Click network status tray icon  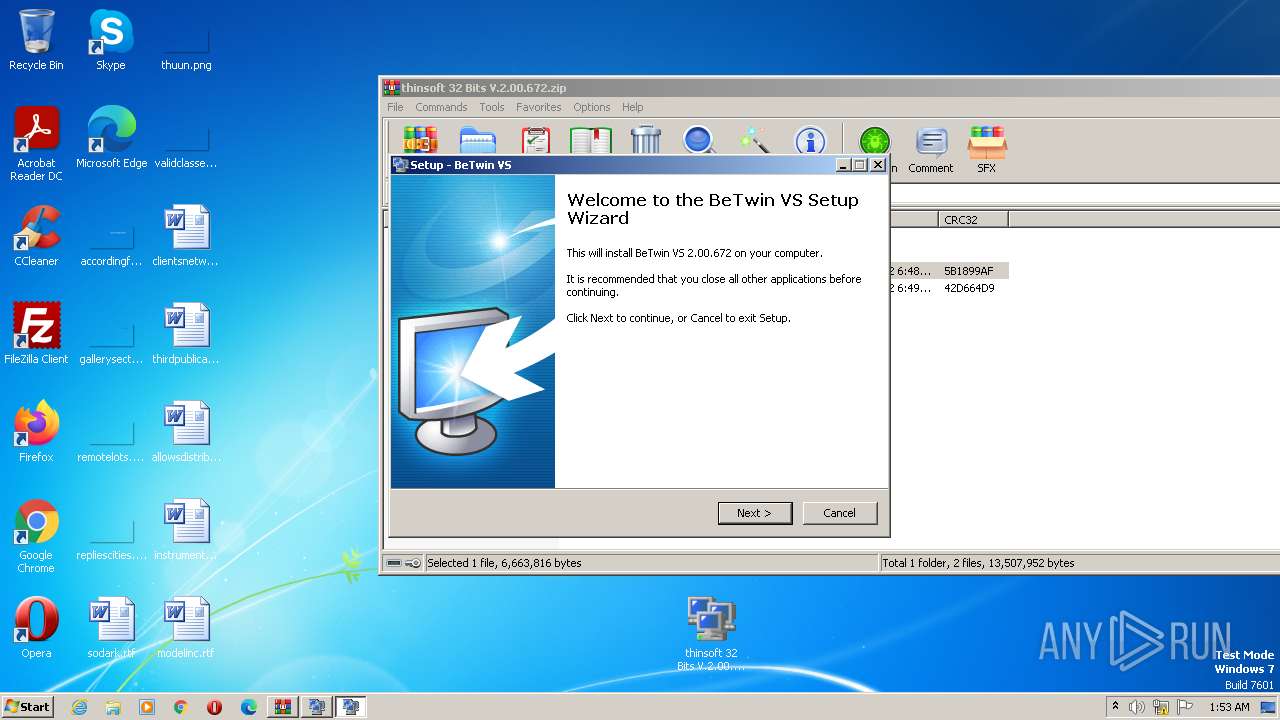pyautogui.click(x=1161, y=707)
